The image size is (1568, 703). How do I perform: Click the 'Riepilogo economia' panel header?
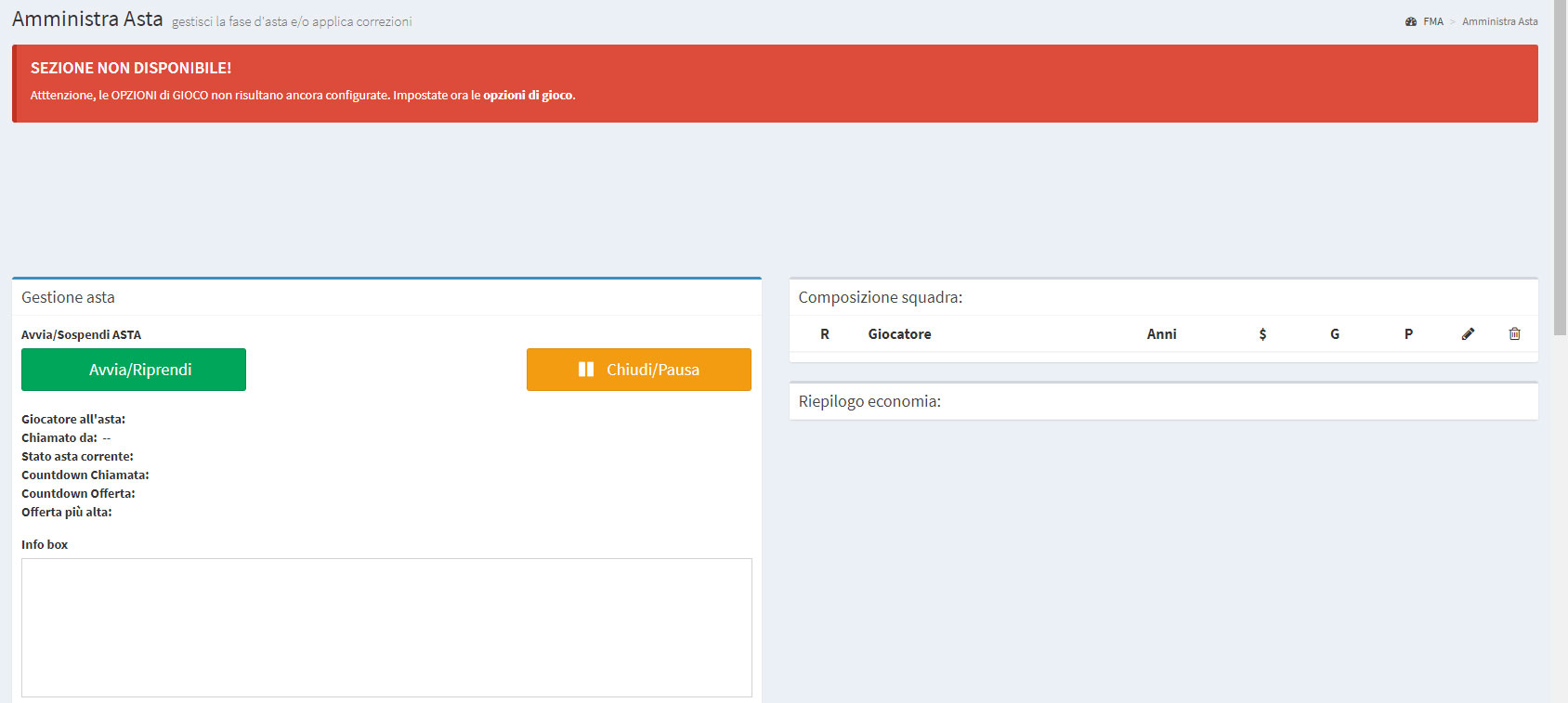[x=869, y=402]
